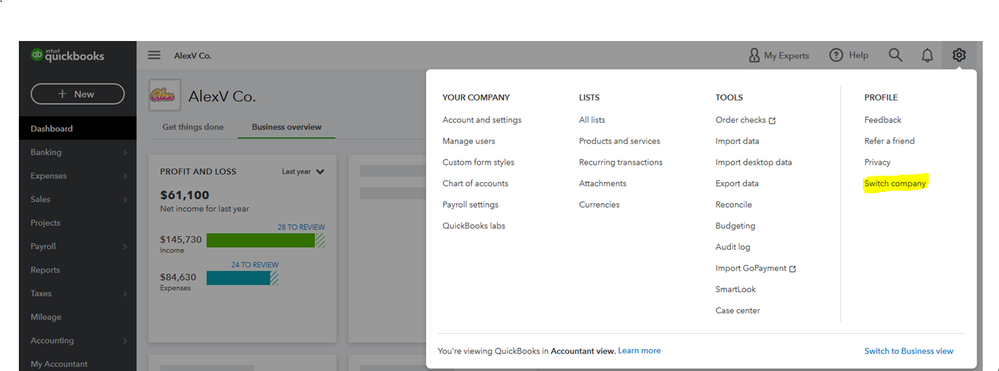Click the 24 TO REVIEW expenses link

tap(255, 265)
